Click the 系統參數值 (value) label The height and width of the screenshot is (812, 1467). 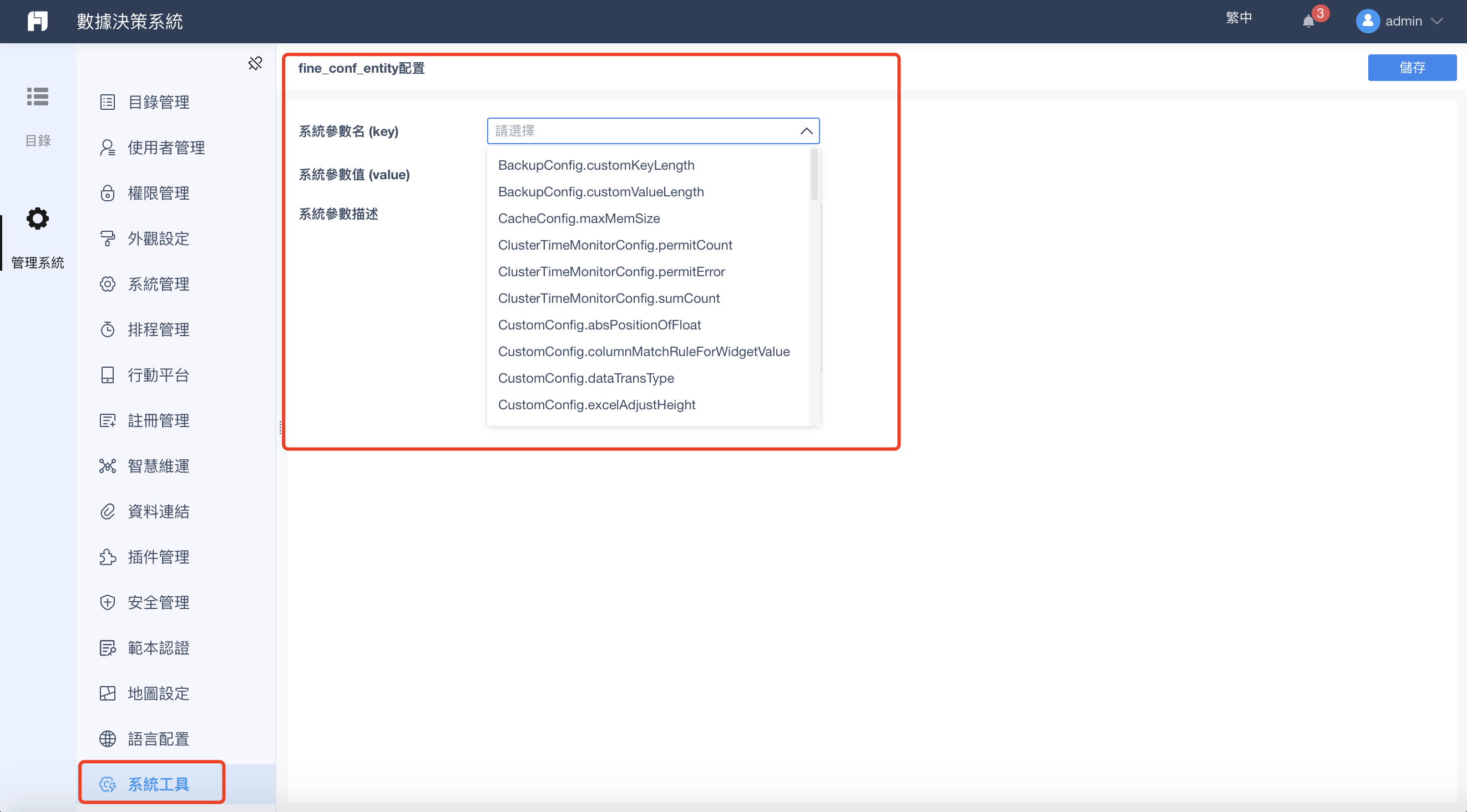354,174
